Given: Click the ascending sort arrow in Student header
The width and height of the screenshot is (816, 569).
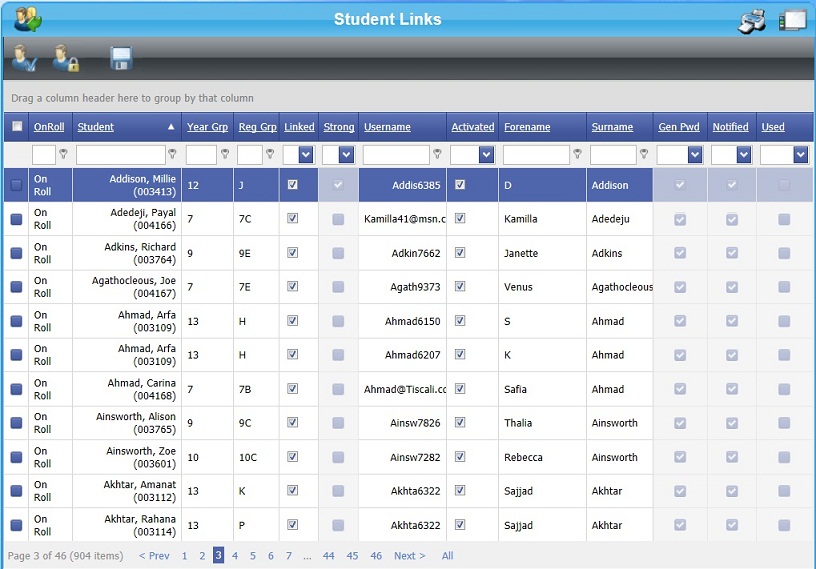Looking at the screenshot, I should click(171, 127).
